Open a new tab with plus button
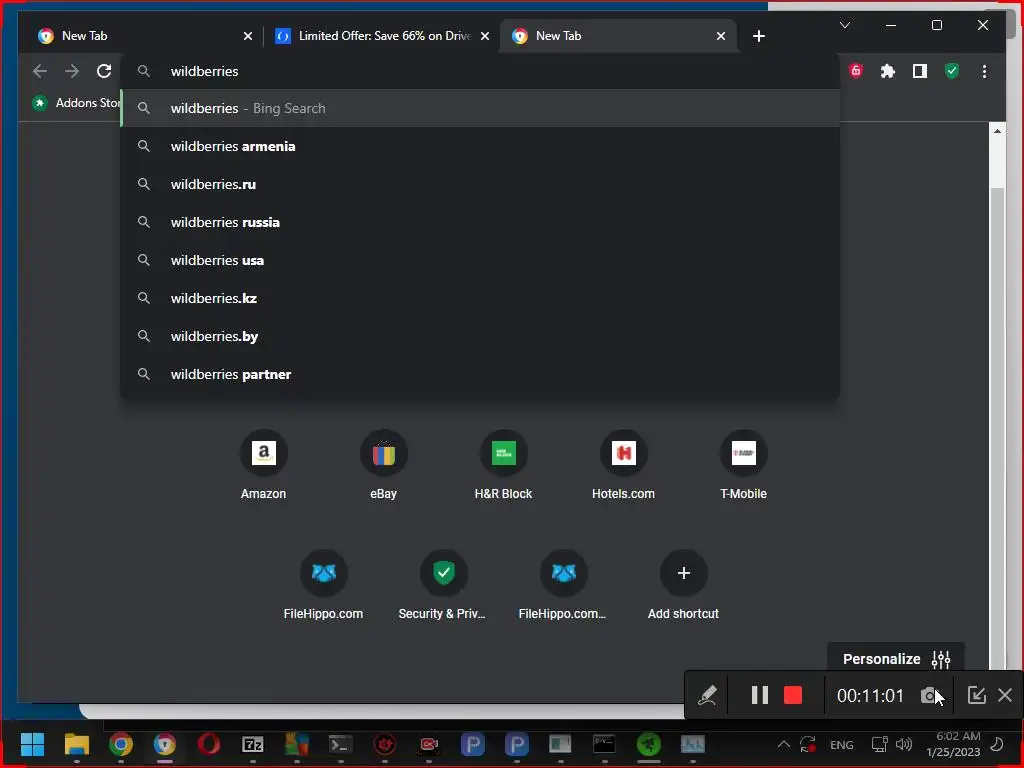The image size is (1024, 768). (x=758, y=36)
